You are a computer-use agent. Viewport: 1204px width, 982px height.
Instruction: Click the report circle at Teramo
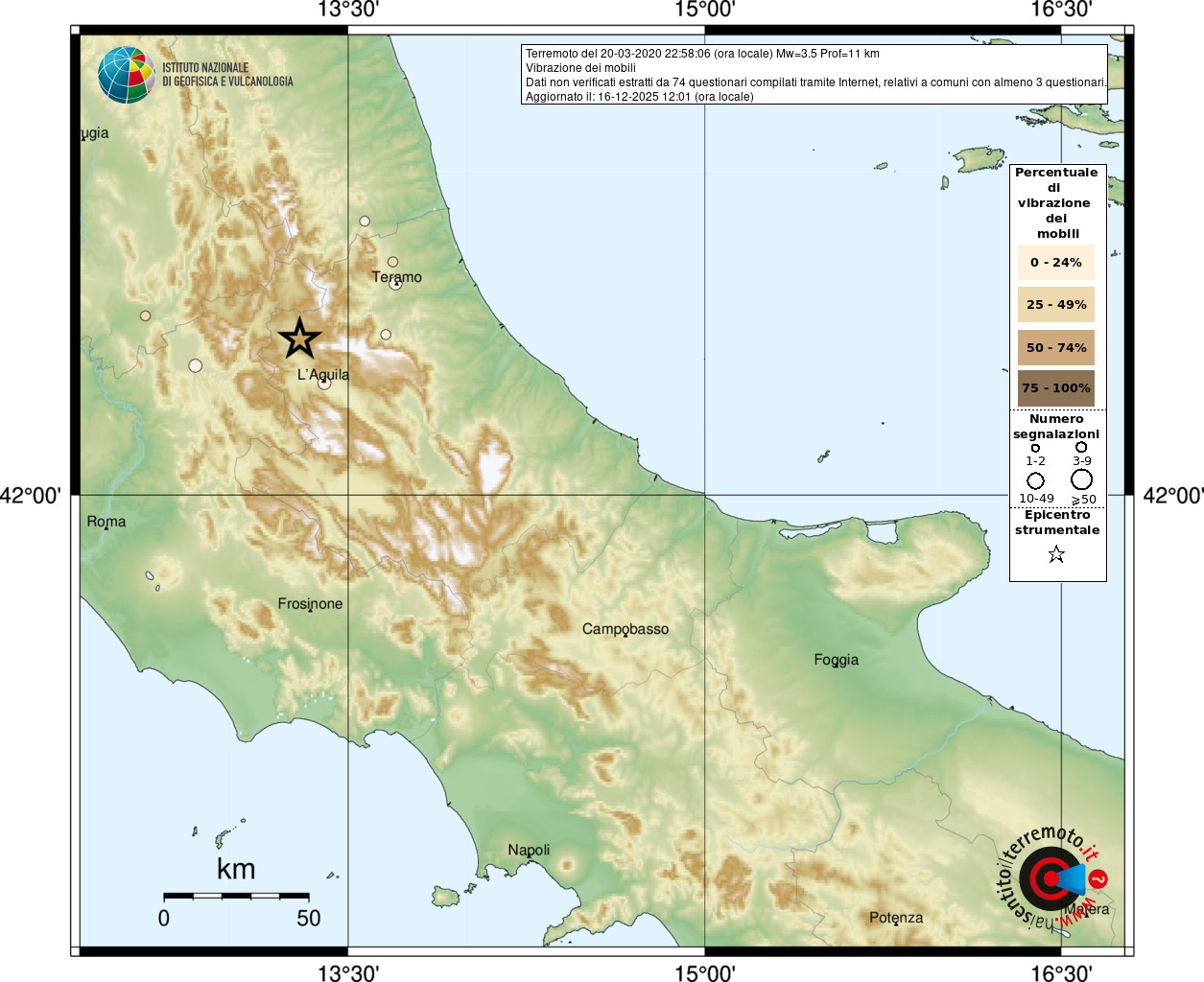click(x=395, y=283)
